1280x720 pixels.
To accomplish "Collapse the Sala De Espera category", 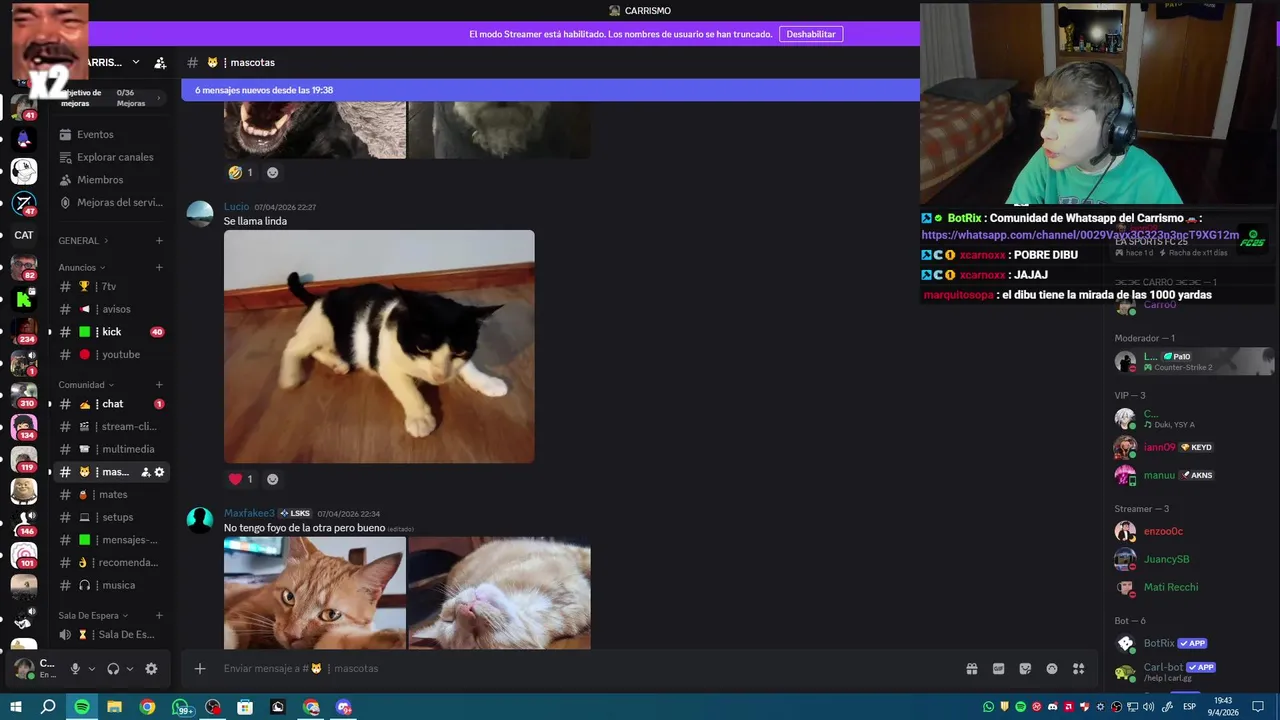I will (x=94, y=616).
